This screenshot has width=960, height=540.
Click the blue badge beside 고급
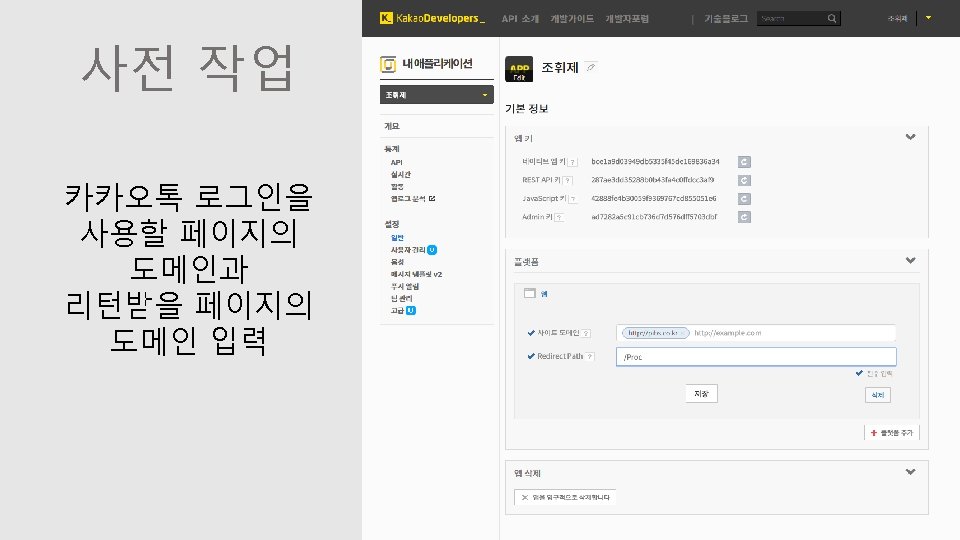tap(411, 310)
